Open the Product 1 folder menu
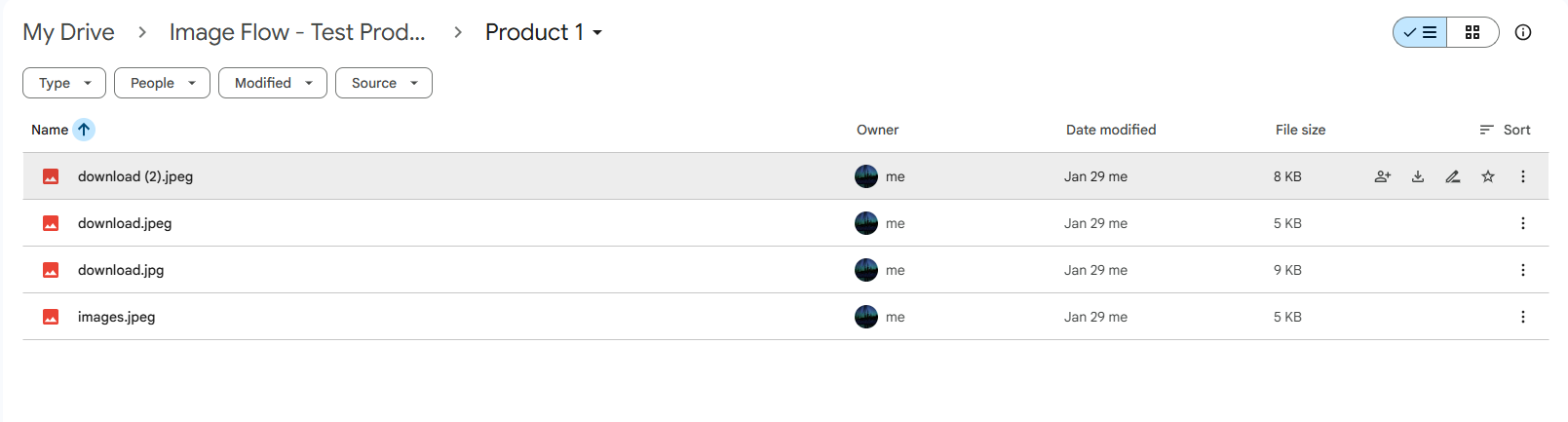This screenshot has width=1568, height=422. [544, 32]
